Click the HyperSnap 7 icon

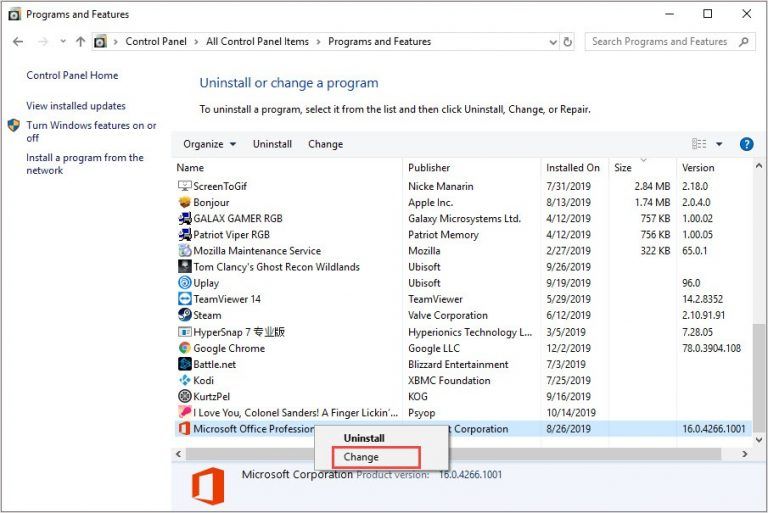[184, 332]
